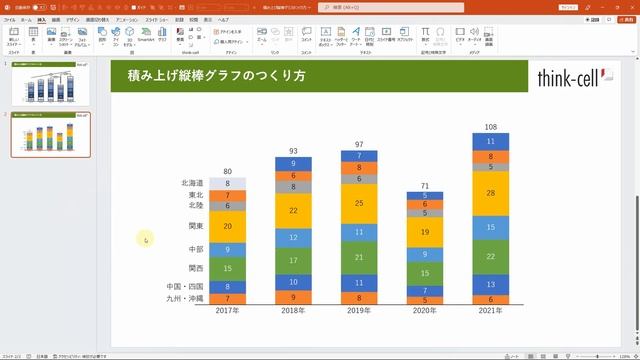Click the Record (記録) button
640x360 pixels.
(x=593, y=20)
